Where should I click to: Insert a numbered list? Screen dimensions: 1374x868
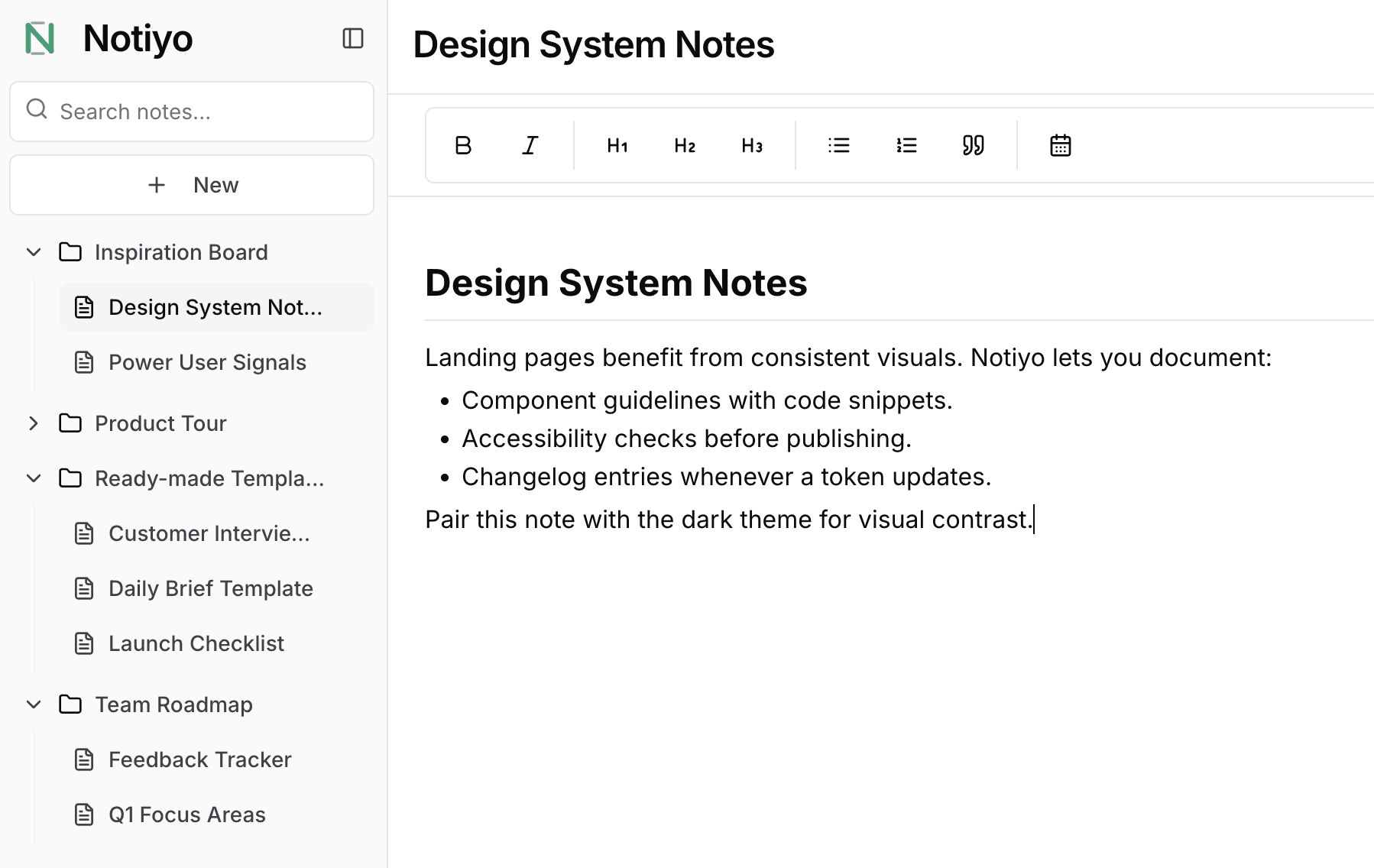(x=906, y=145)
